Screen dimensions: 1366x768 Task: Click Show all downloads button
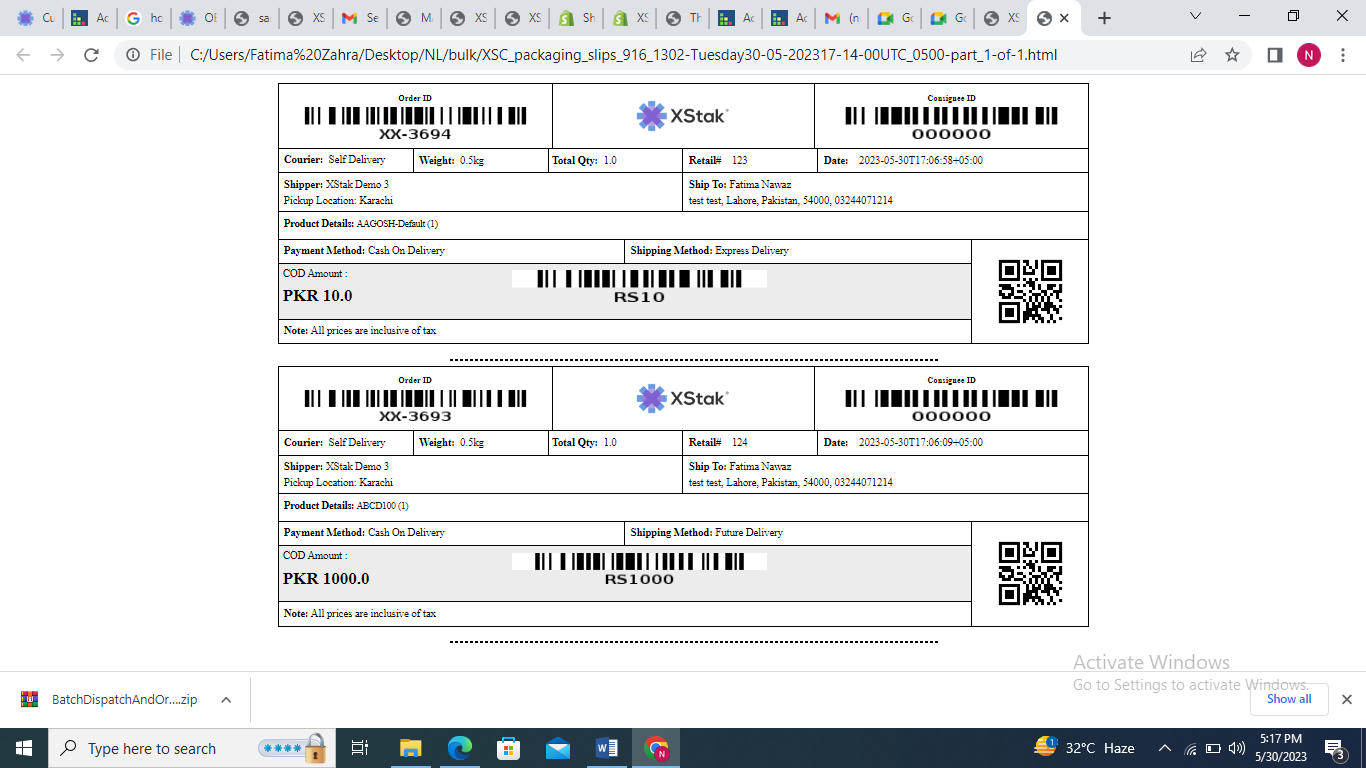pyautogui.click(x=1288, y=699)
